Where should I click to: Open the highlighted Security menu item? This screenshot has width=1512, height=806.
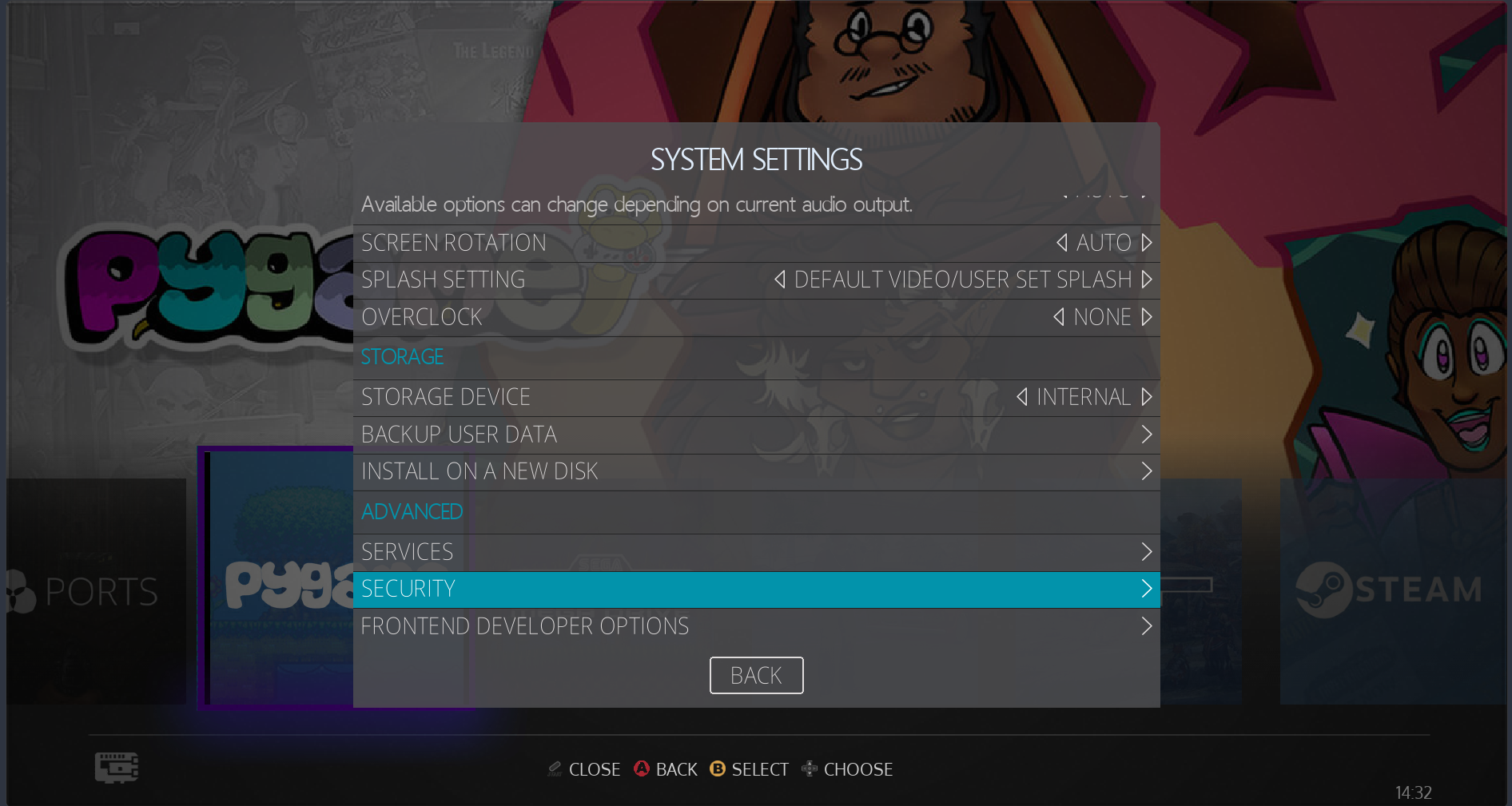click(x=757, y=590)
